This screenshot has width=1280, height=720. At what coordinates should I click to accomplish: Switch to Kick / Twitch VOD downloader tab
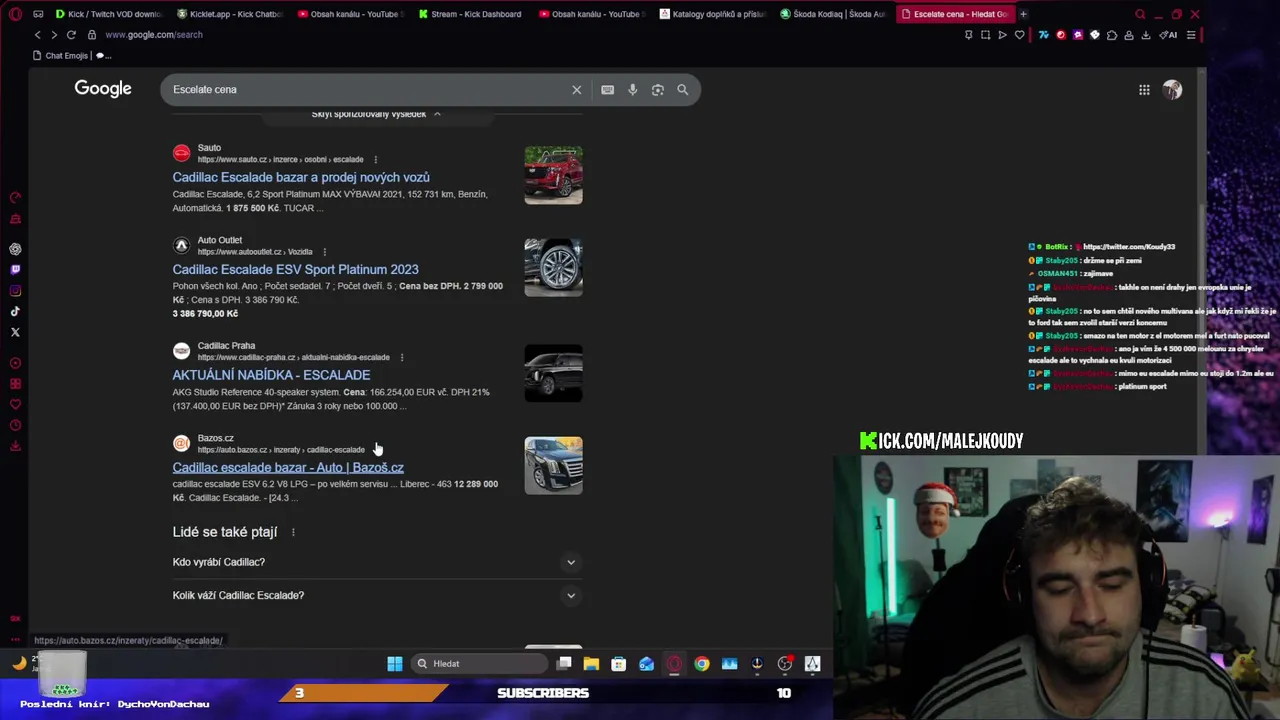108,14
